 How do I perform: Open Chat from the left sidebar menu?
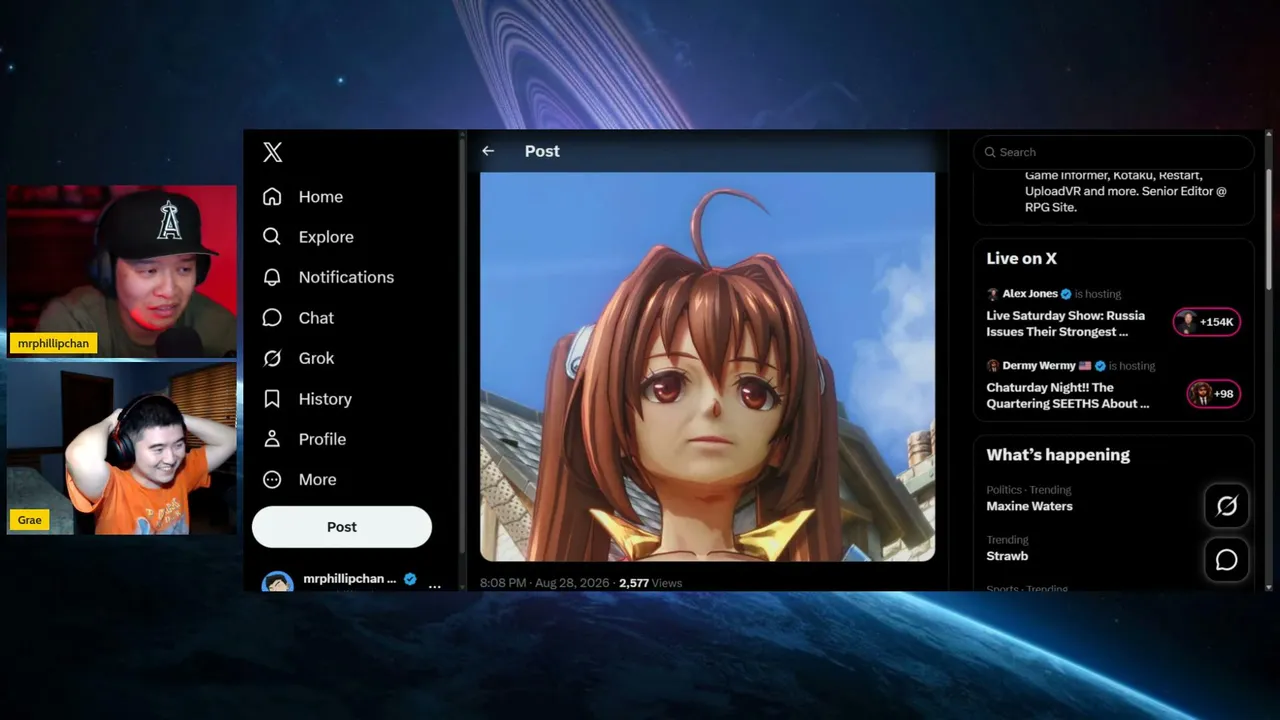pyautogui.click(x=298, y=318)
